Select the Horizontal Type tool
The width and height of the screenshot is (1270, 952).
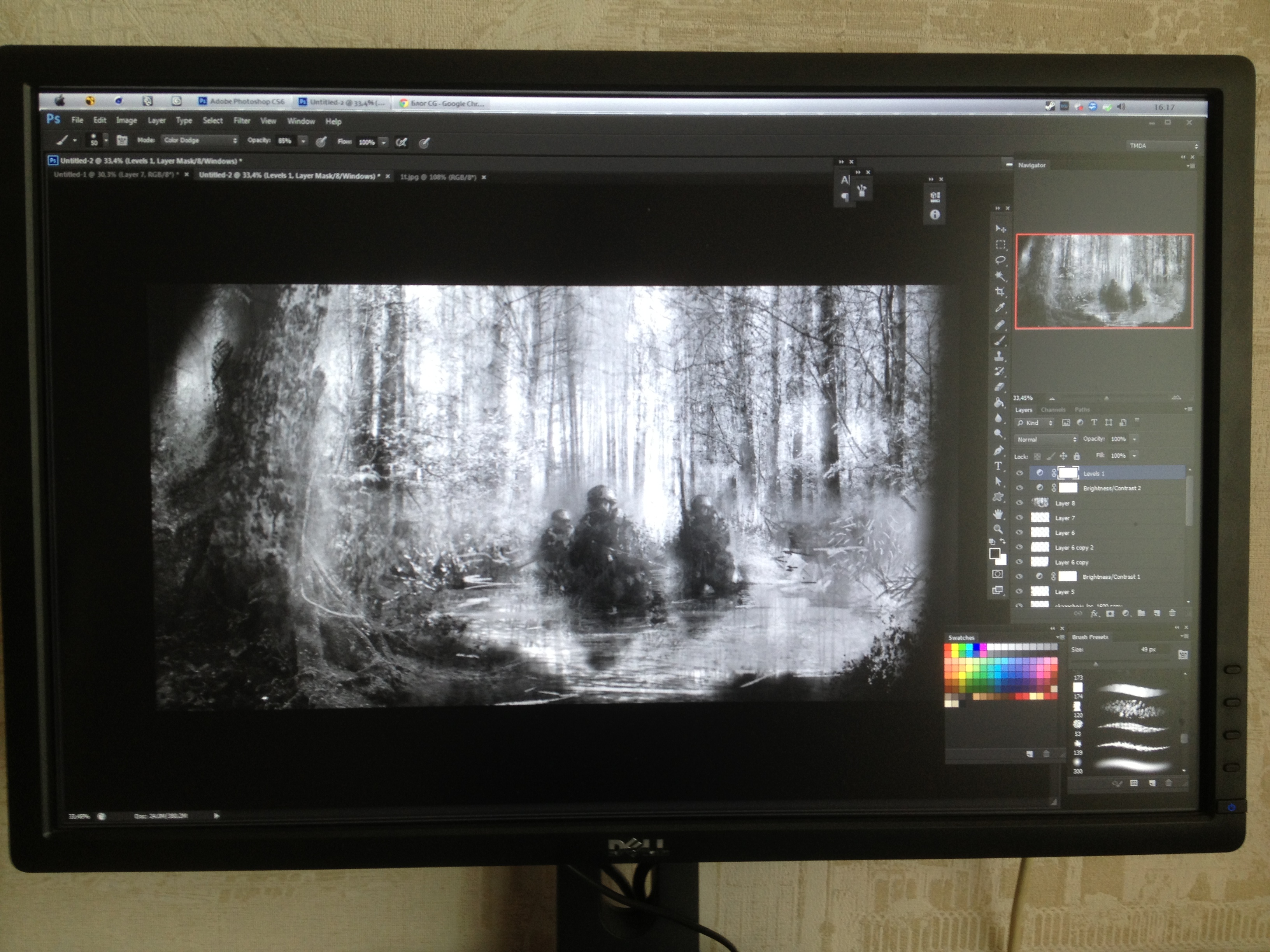coord(998,465)
